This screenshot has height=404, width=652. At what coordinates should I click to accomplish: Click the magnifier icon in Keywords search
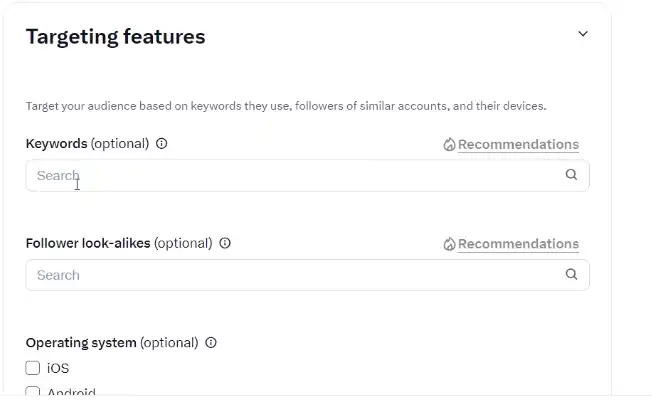coord(571,175)
